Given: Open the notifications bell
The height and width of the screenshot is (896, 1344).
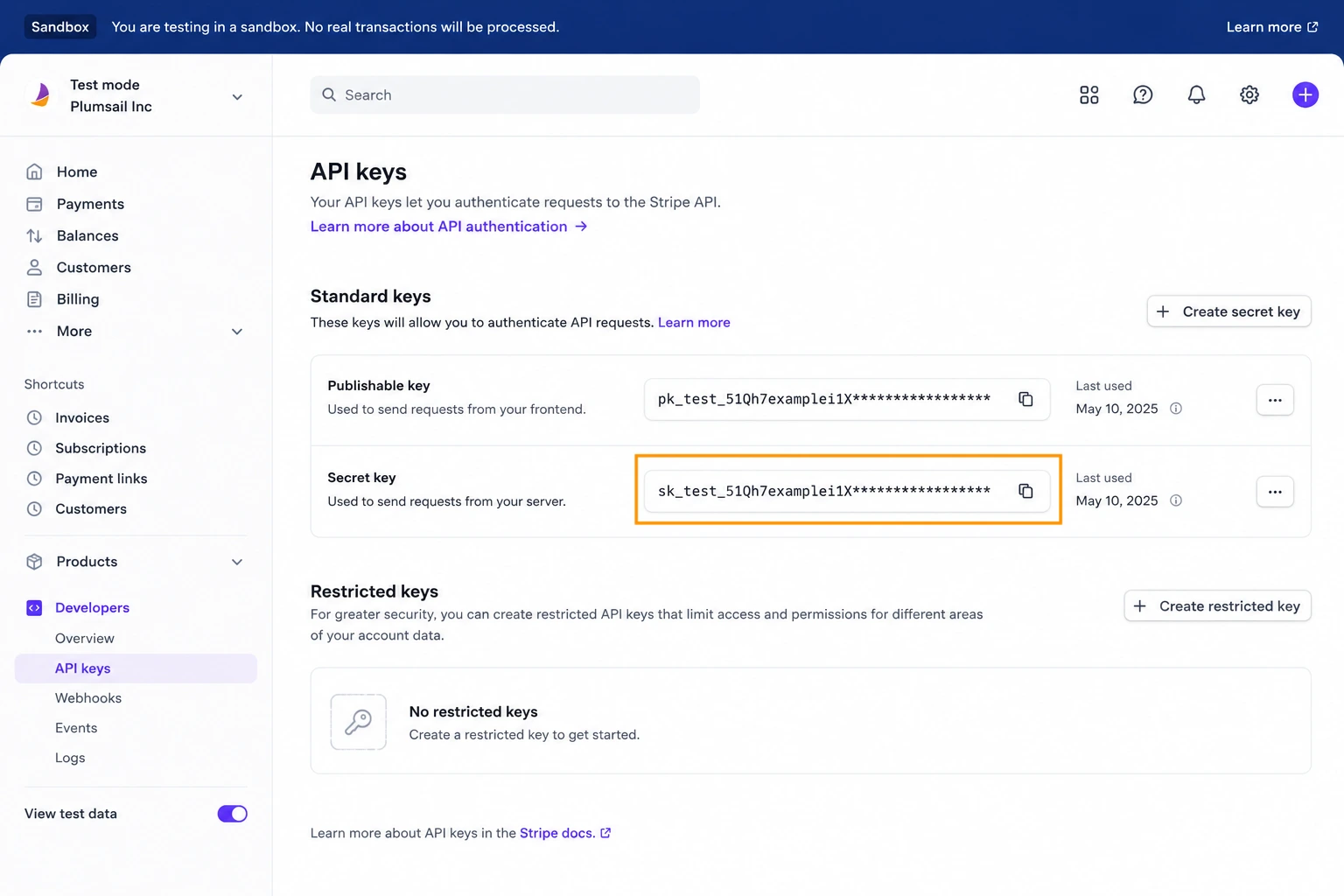Looking at the screenshot, I should click(x=1196, y=94).
